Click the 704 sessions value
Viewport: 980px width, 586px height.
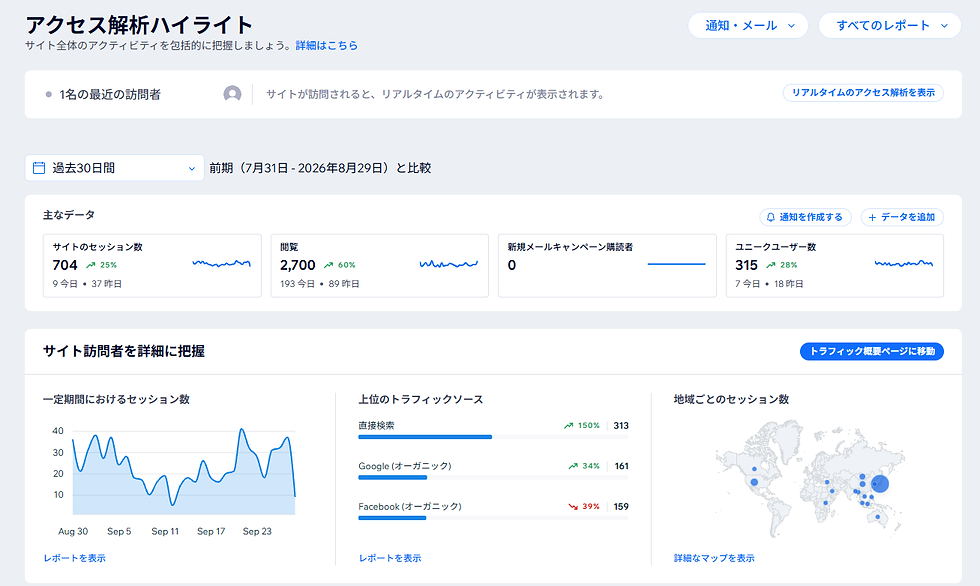pyautogui.click(x=65, y=265)
